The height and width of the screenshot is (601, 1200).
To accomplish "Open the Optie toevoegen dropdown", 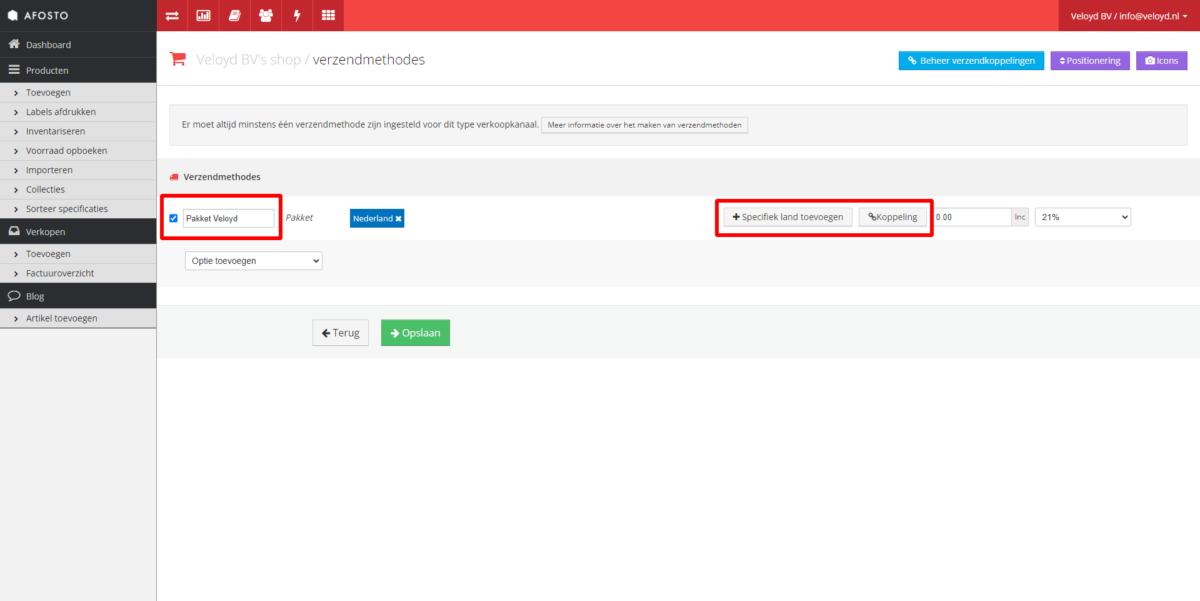I will [254, 260].
